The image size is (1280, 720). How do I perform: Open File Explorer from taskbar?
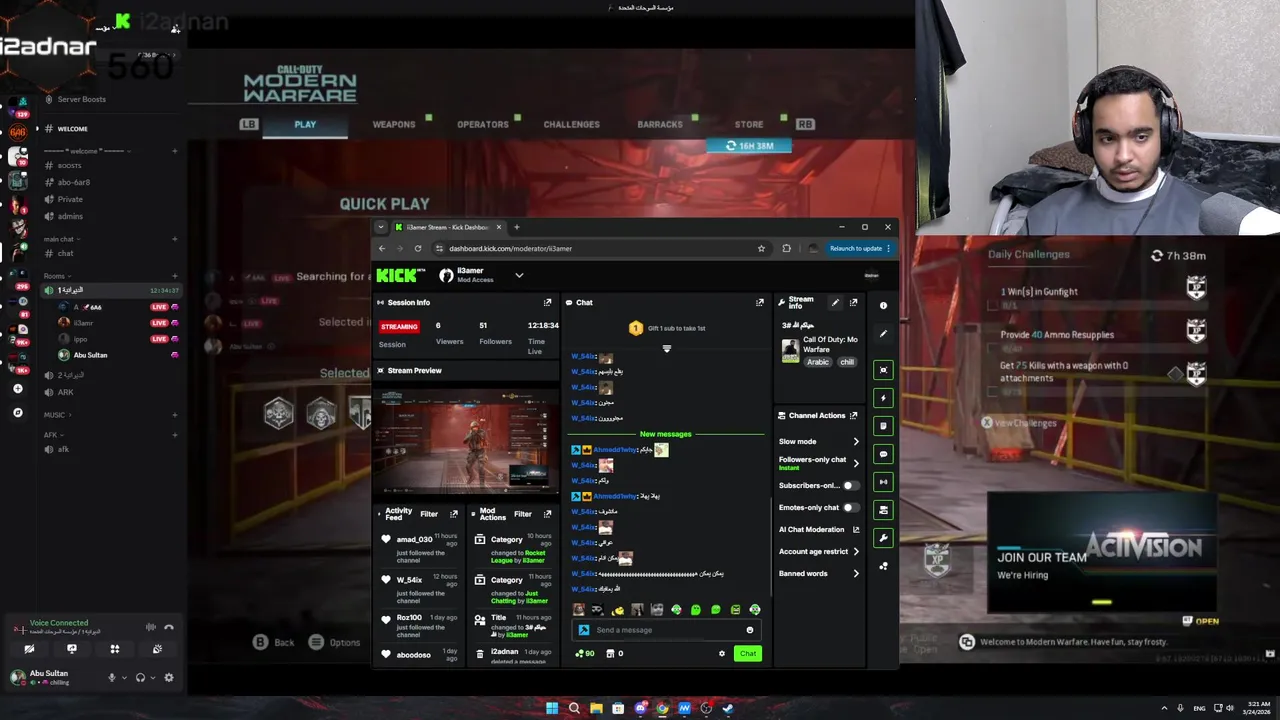(x=596, y=708)
